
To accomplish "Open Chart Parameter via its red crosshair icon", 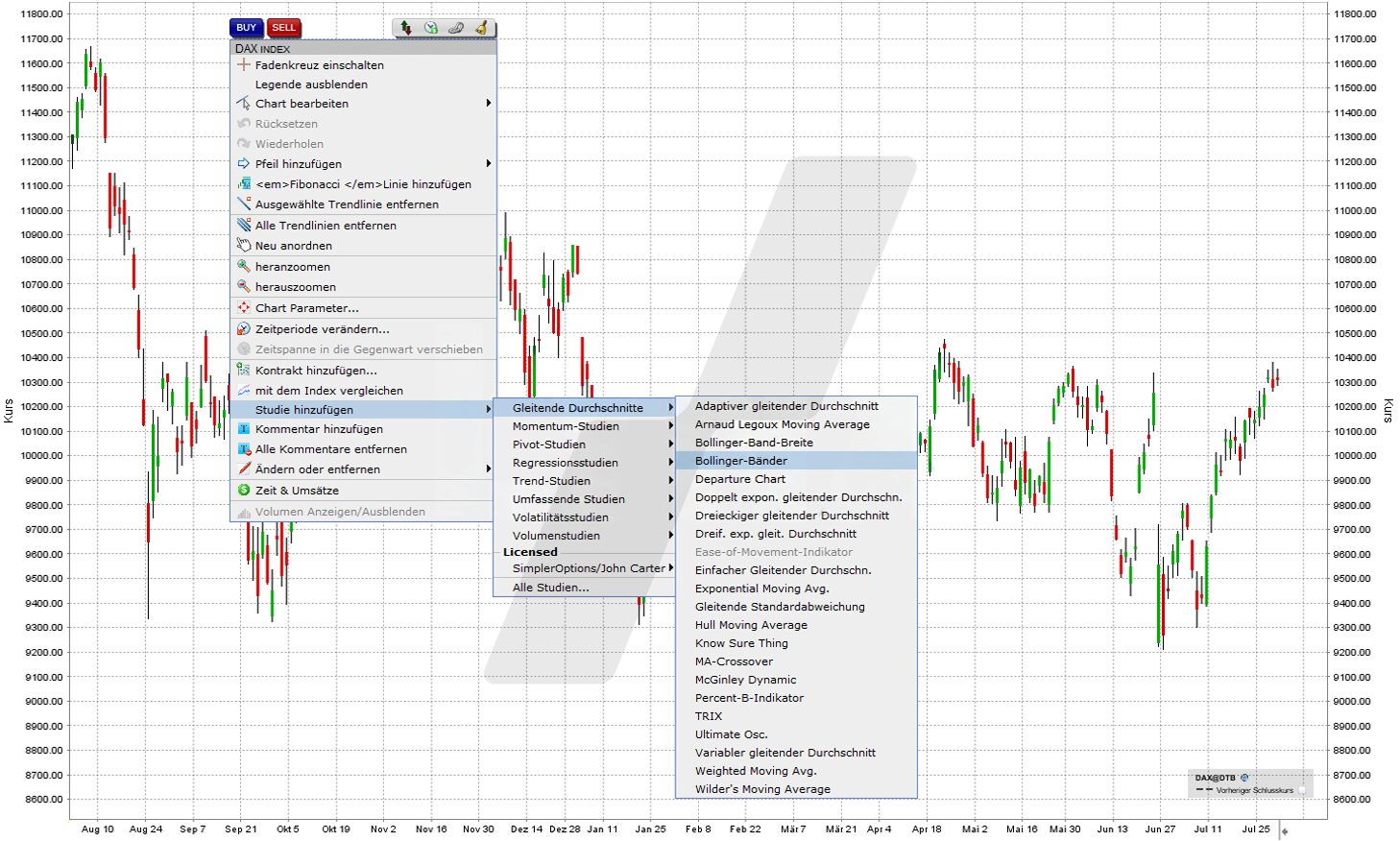I will tap(242, 307).
